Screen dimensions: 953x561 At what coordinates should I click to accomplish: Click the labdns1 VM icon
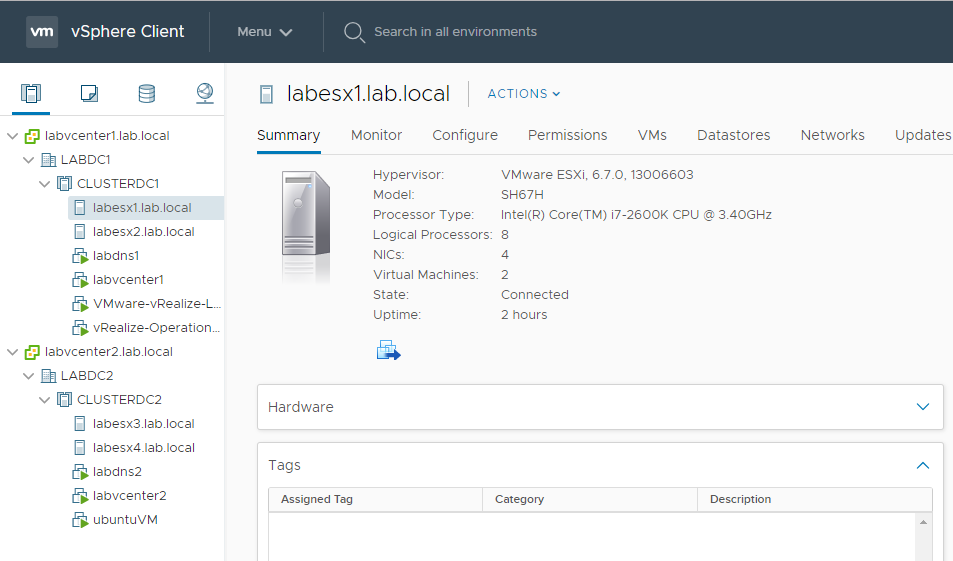tap(80, 256)
